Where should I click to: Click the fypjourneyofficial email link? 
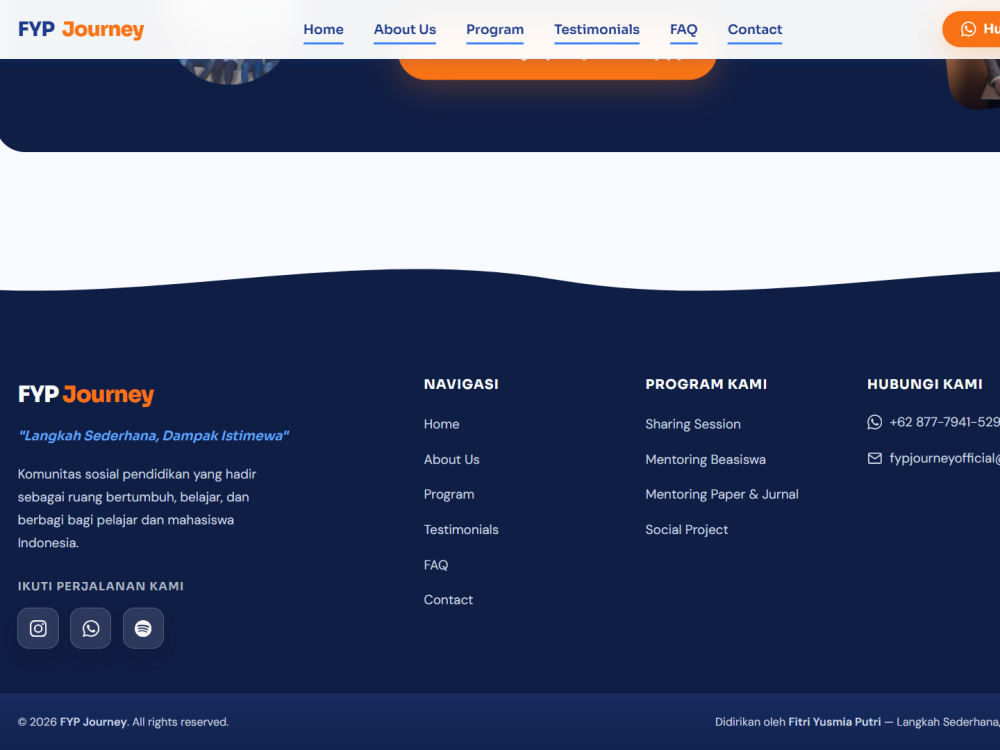(x=945, y=458)
